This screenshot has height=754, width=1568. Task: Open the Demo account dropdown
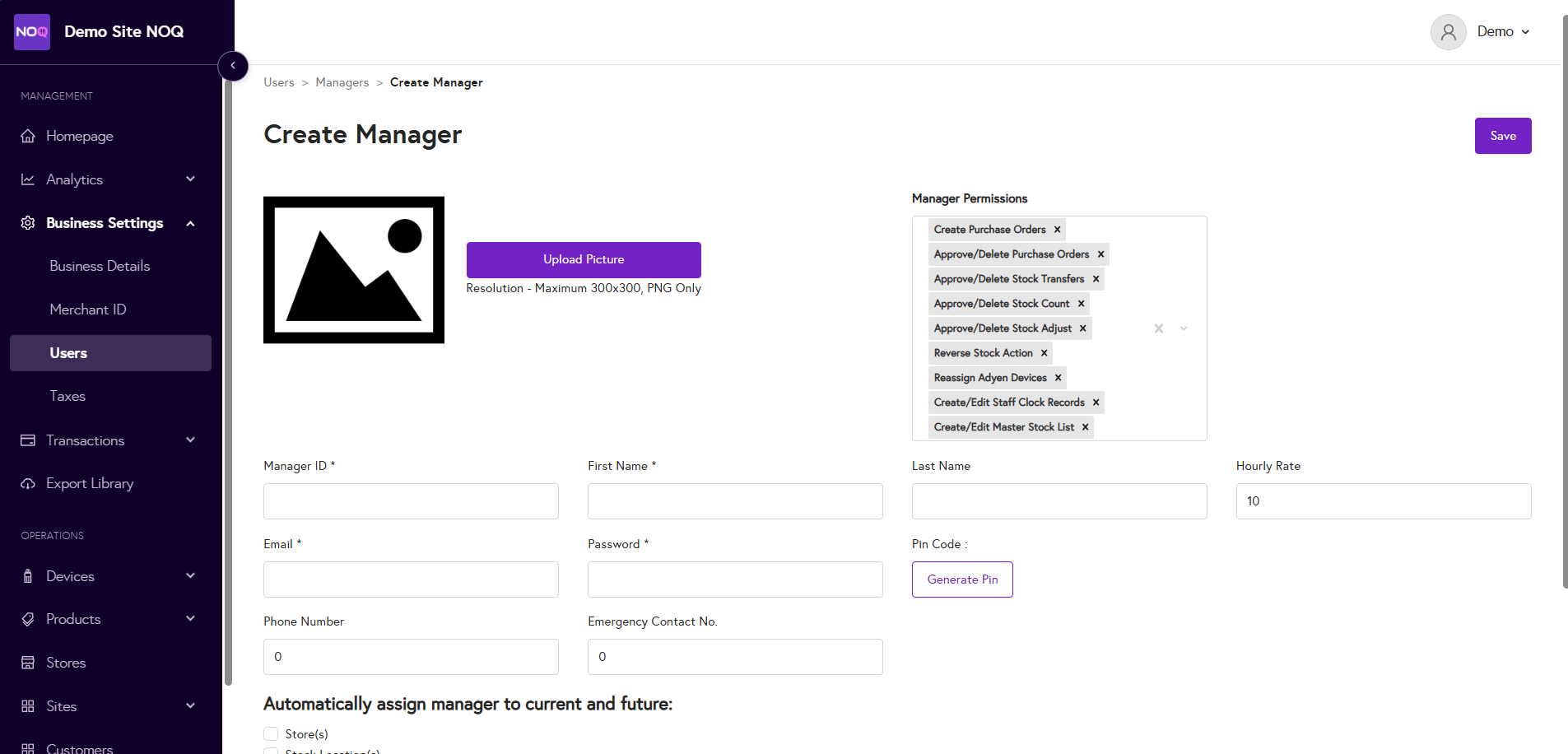click(x=1503, y=32)
